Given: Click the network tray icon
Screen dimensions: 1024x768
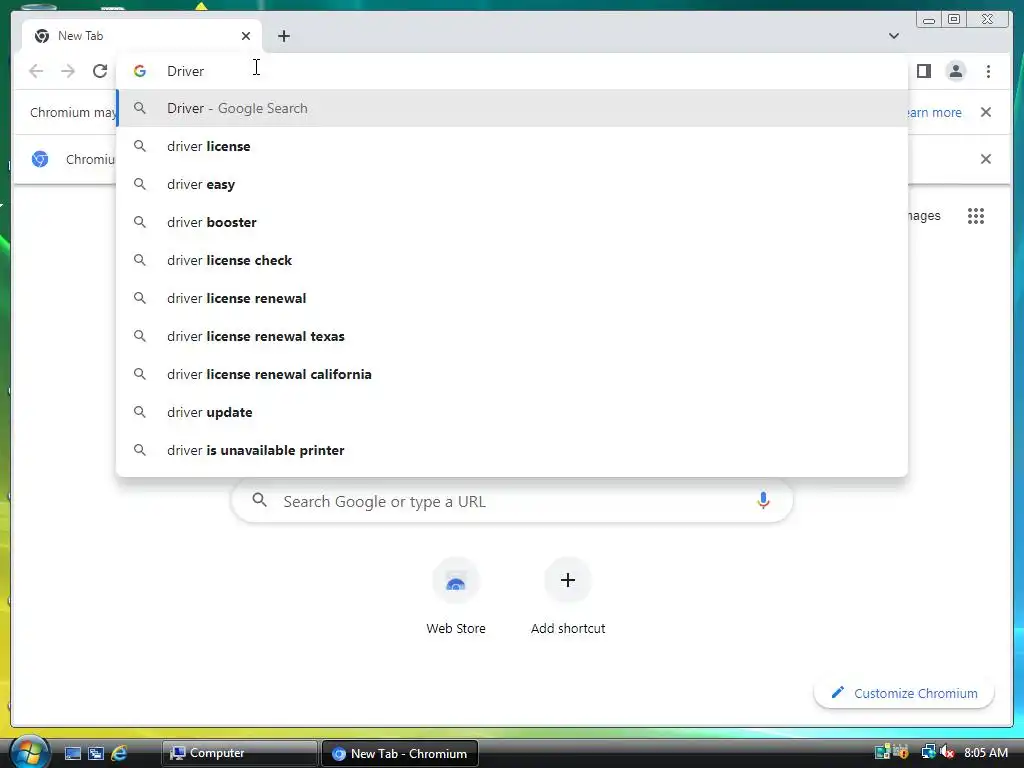Looking at the screenshot, I should [x=928, y=752].
